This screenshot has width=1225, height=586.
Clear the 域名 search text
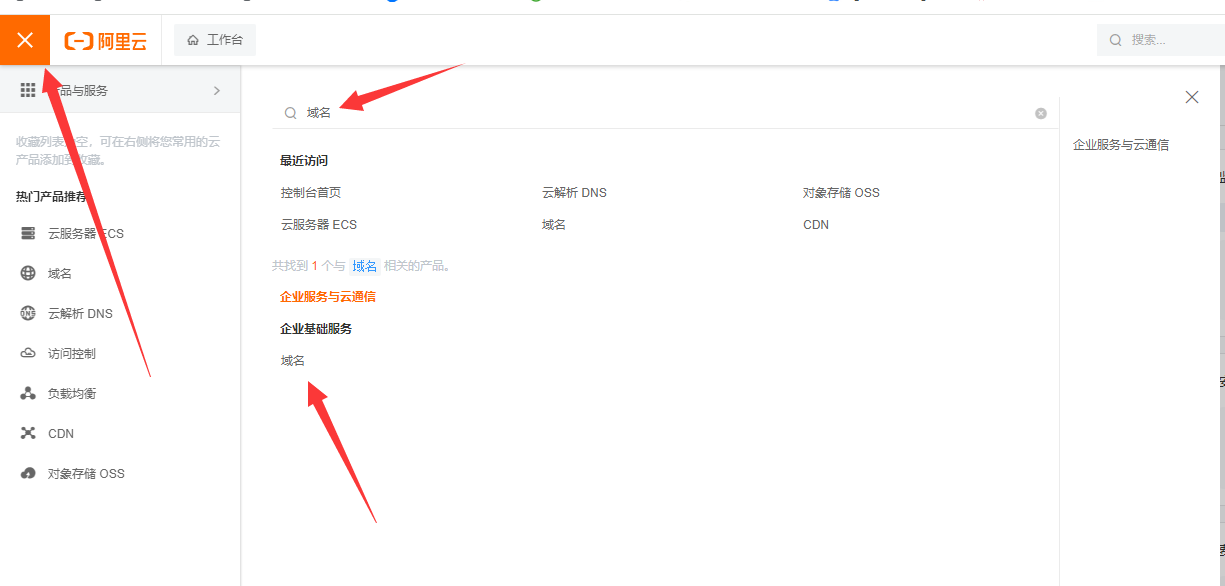point(1041,113)
